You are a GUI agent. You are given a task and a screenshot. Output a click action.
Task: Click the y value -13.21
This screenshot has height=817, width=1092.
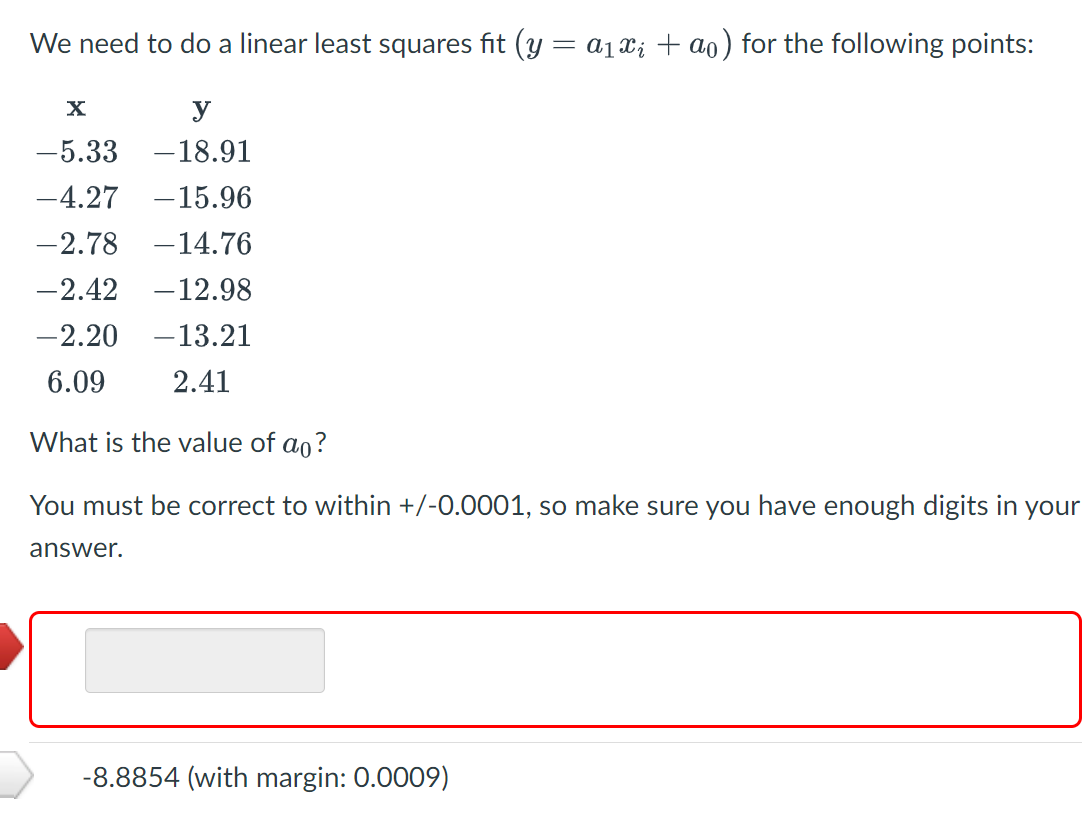click(x=201, y=335)
